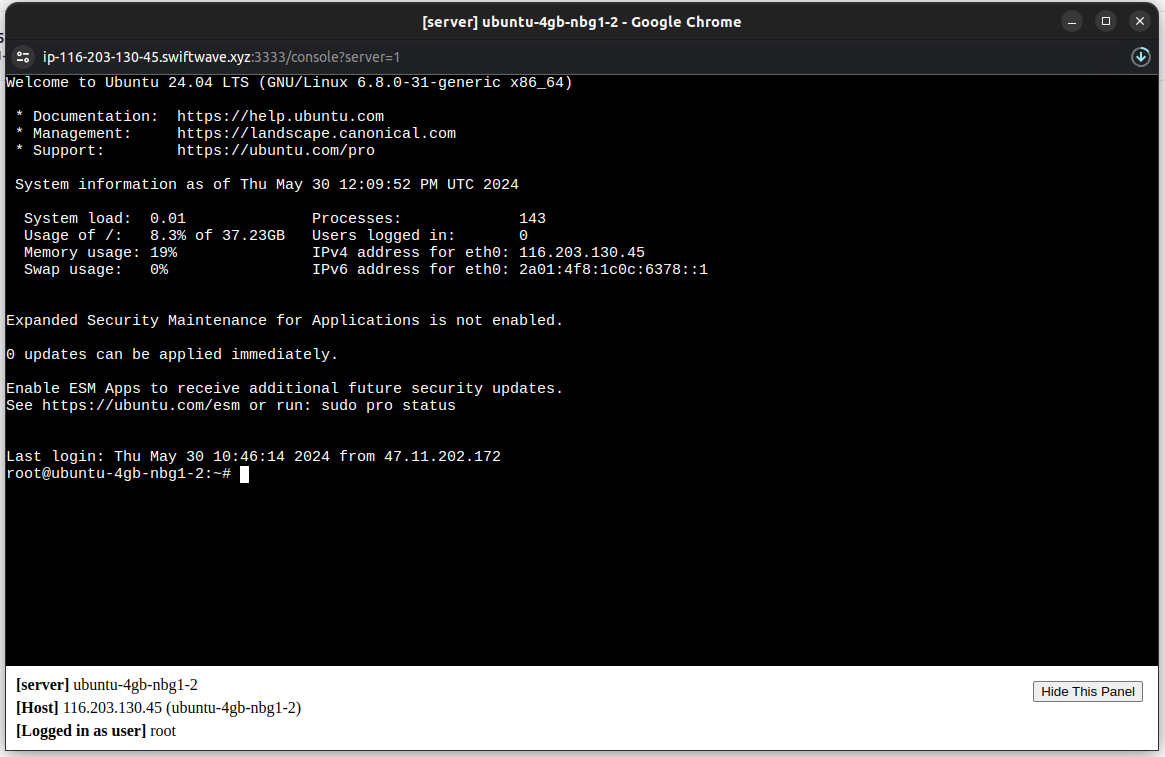The image size is (1165, 757).
Task: Click the IPv4 address 116.203.130.45 in terminal
Action: (582, 253)
